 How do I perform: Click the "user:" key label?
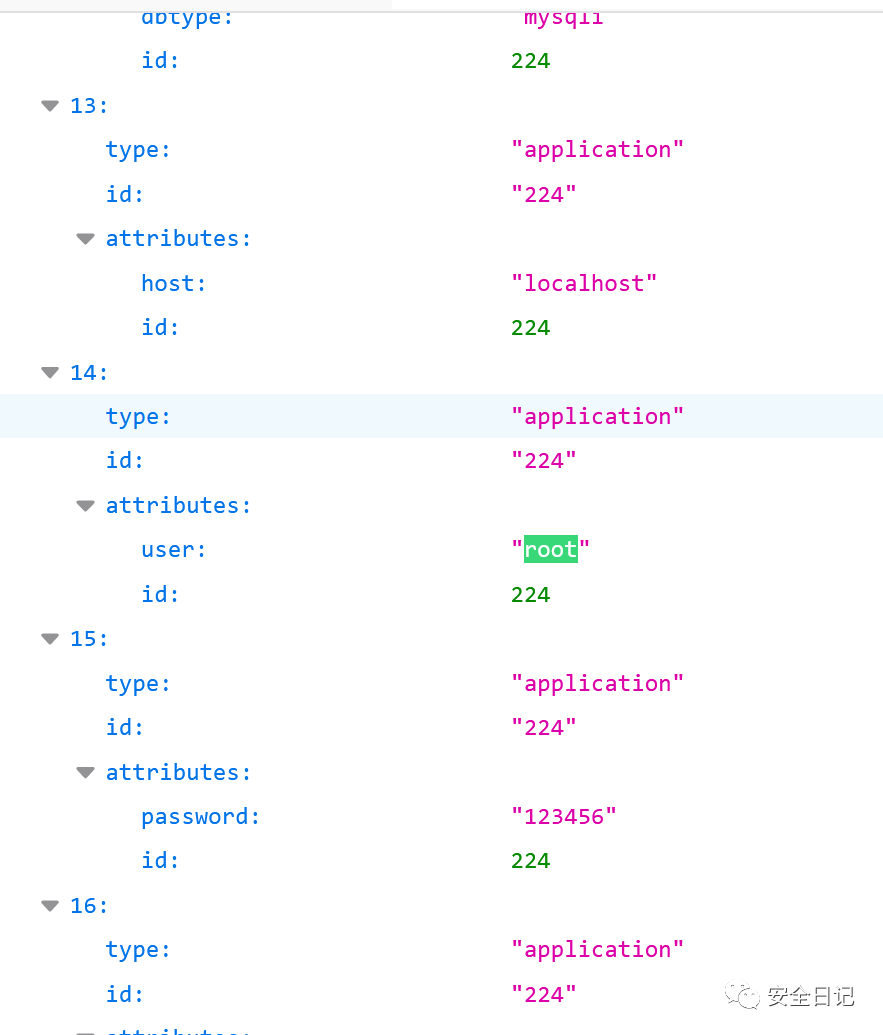pos(173,550)
